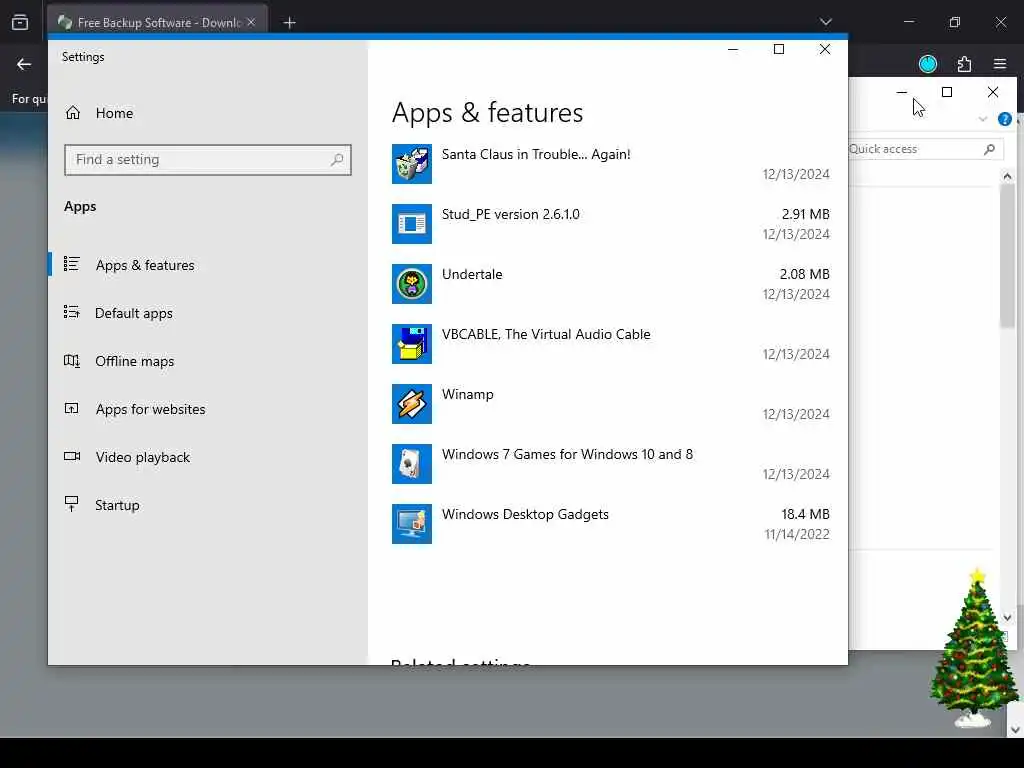Minimize the Settings window
The image size is (1024, 768).
coord(733,50)
